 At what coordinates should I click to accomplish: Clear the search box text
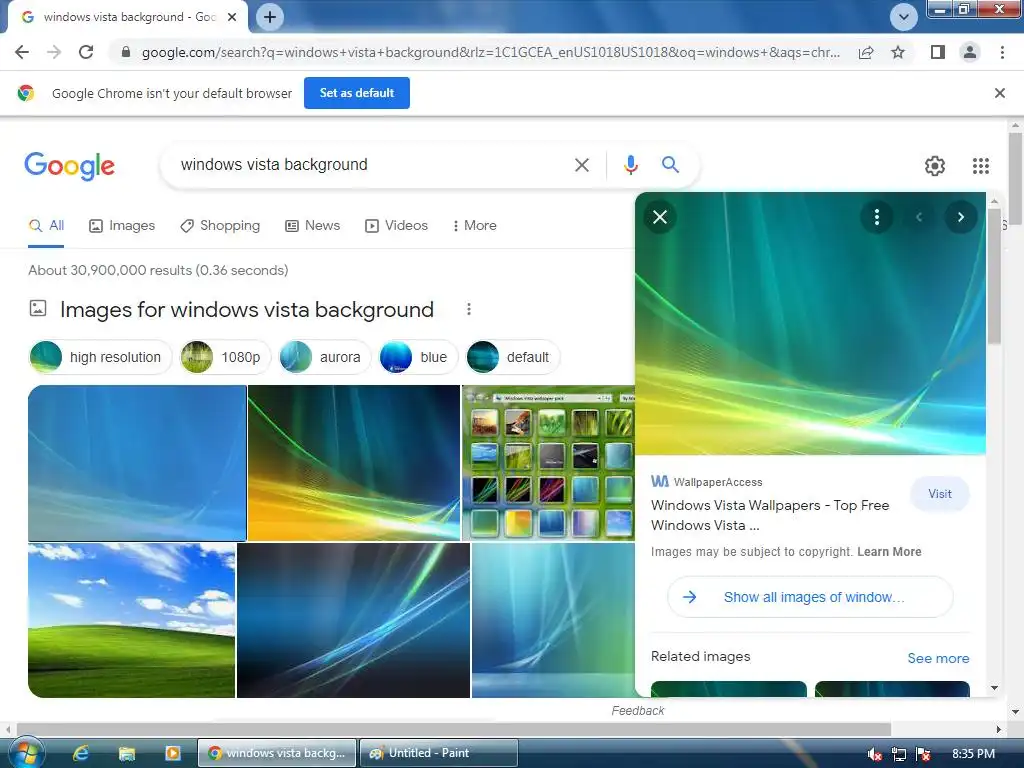(x=582, y=165)
